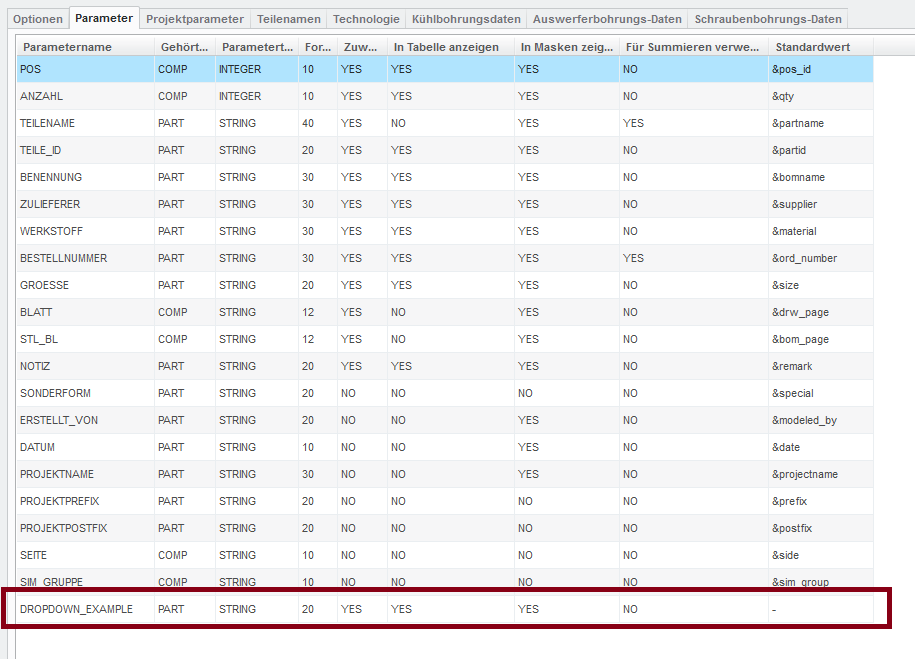This screenshot has width=915, height=659.
Task: Click INTEGER type in the ANZAHL row
Action: tap(257, 96)
